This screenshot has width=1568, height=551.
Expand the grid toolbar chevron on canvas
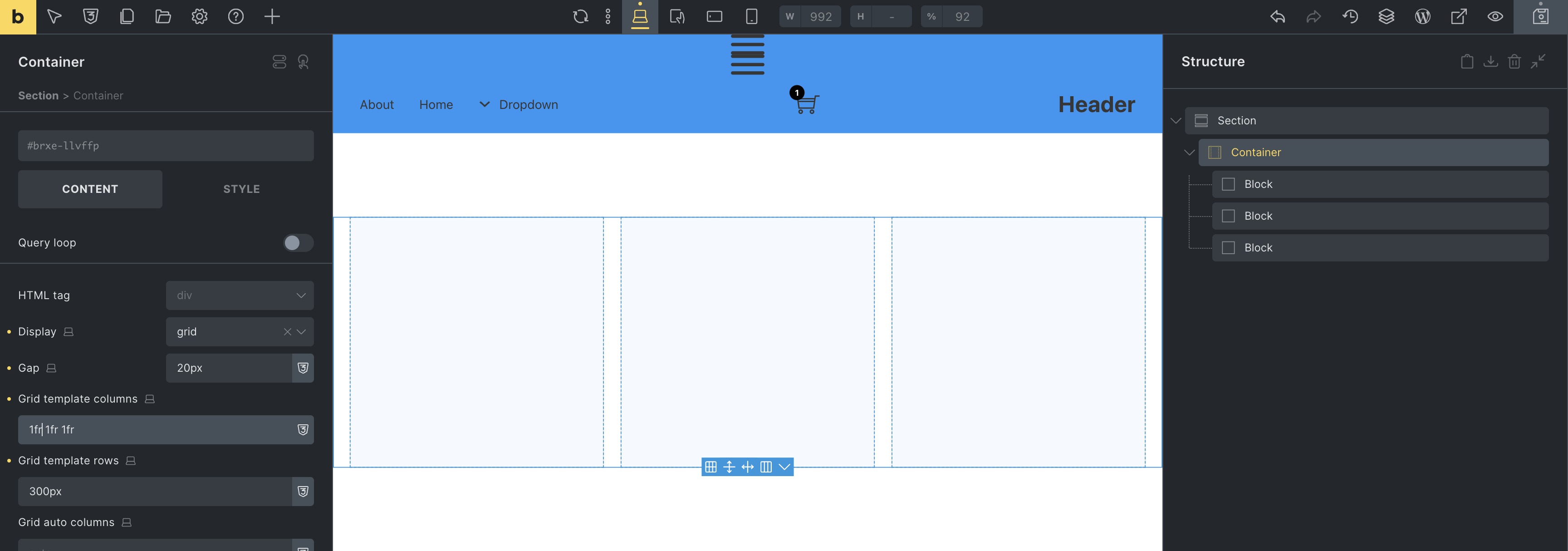[784, 467]
